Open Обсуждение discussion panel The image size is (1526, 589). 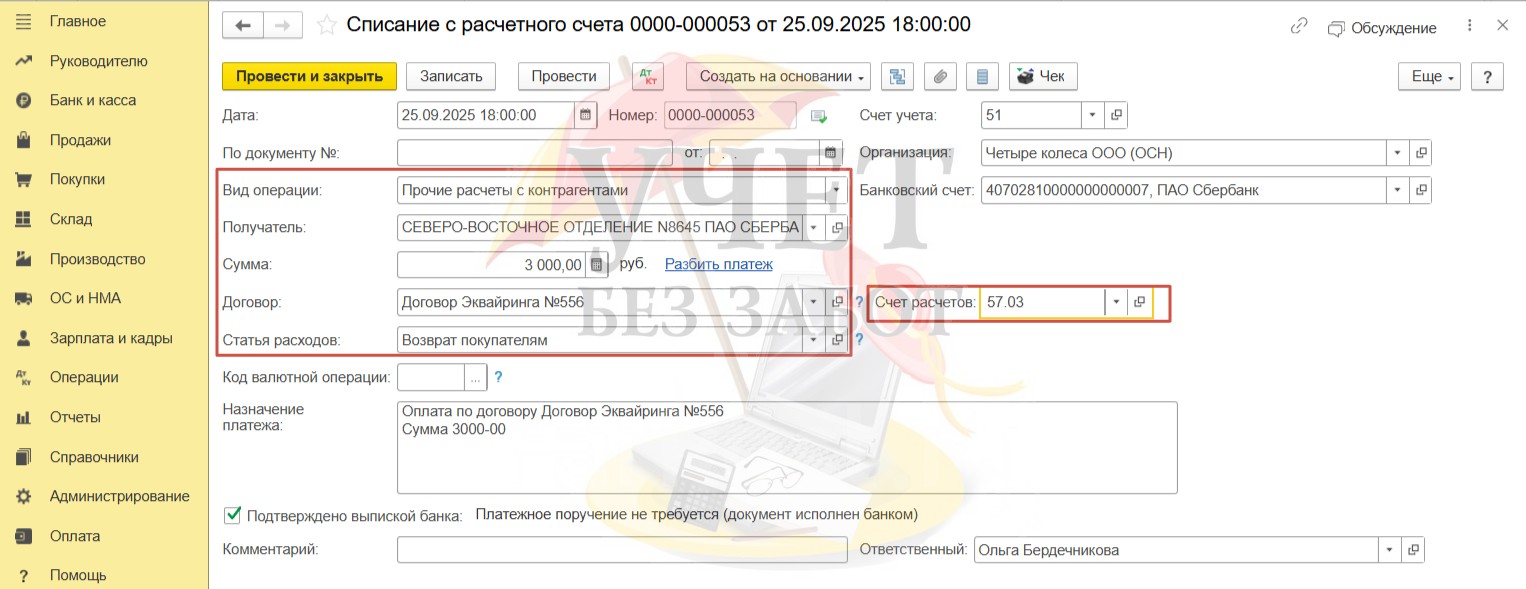pyautogui.click(x=1382, y=28)
